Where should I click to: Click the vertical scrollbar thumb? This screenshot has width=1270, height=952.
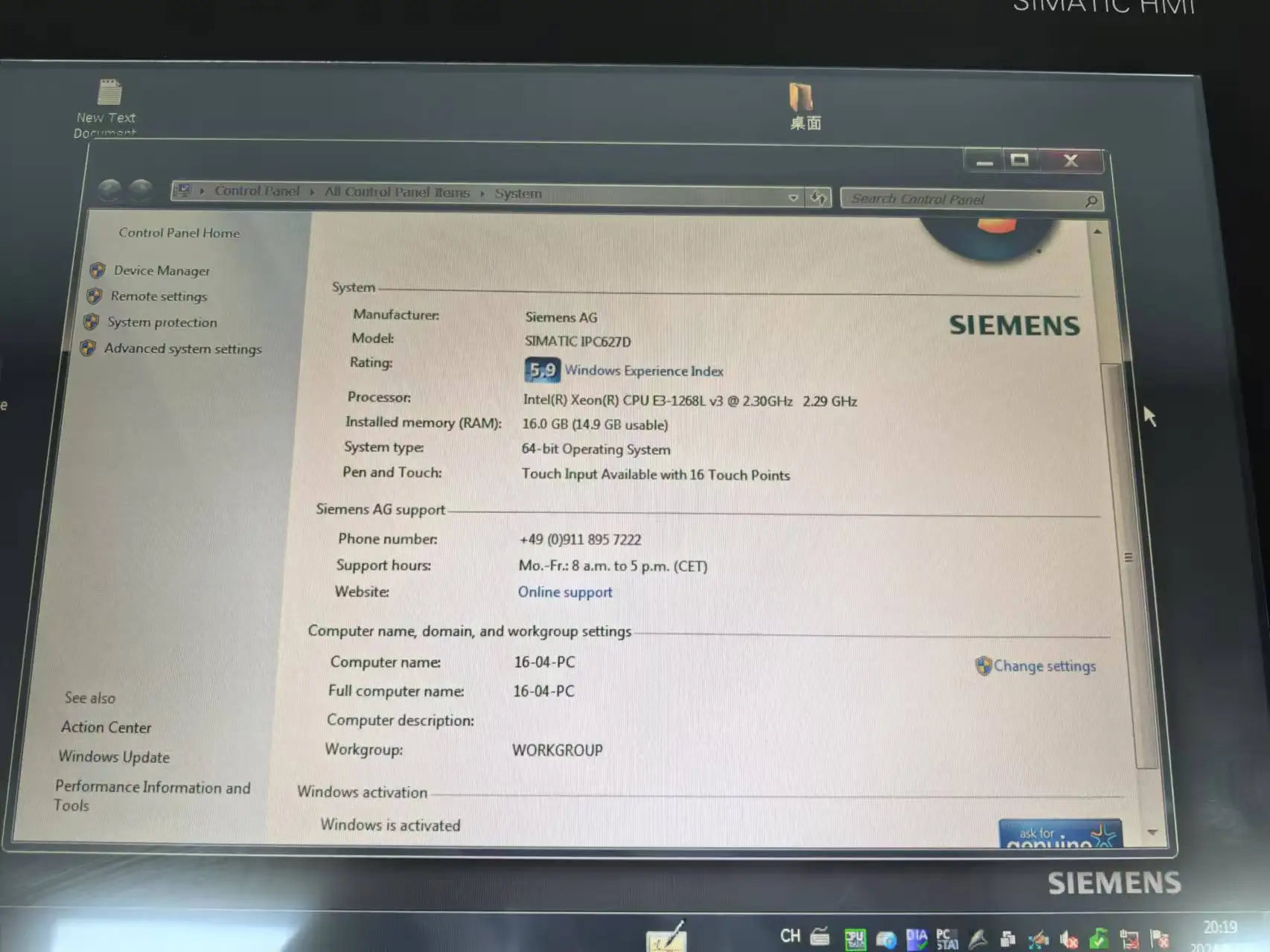point(1128,566)
